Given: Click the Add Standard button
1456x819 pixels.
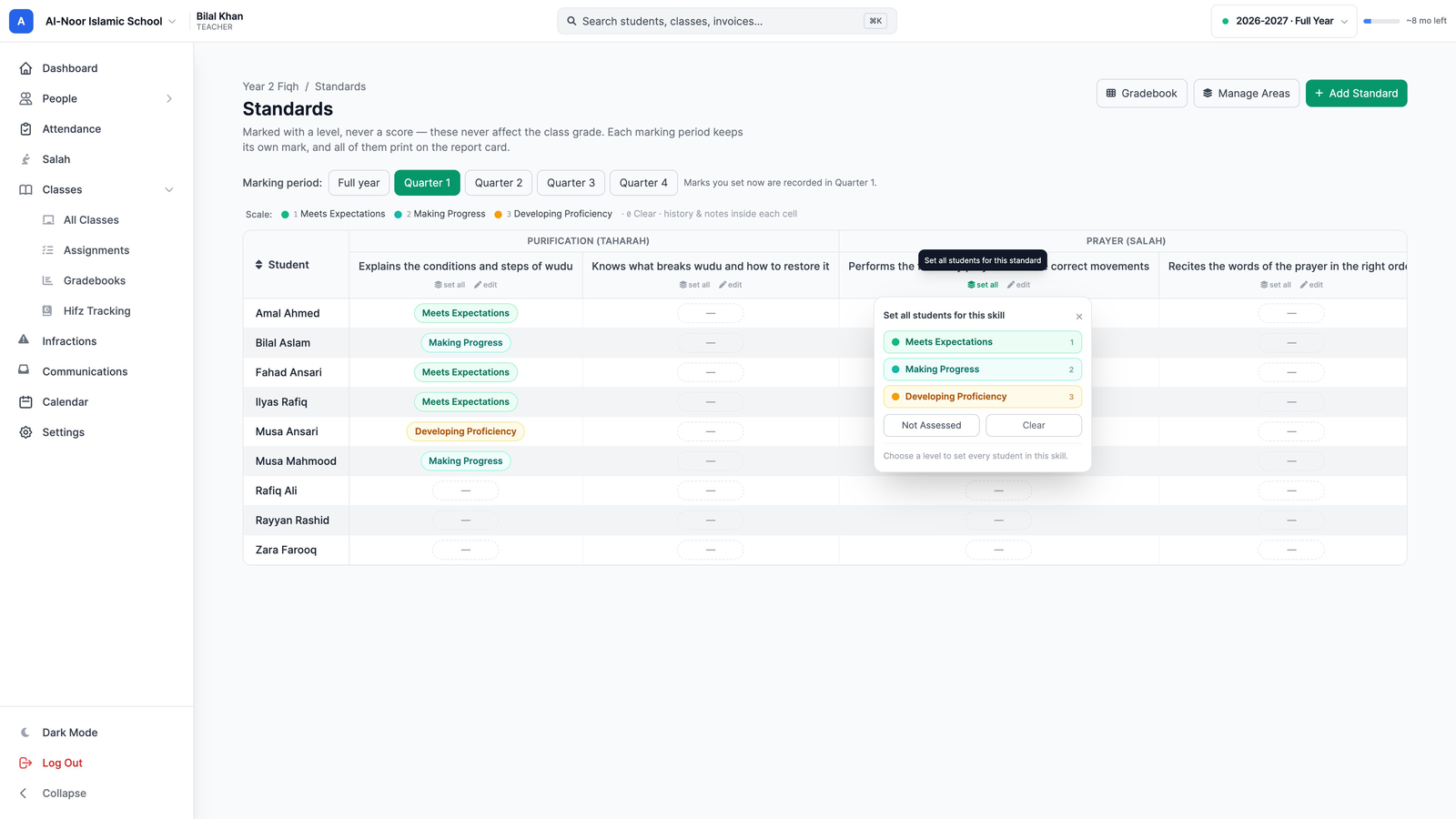Looking at the screenshot, I should [x=1356, y=93].
